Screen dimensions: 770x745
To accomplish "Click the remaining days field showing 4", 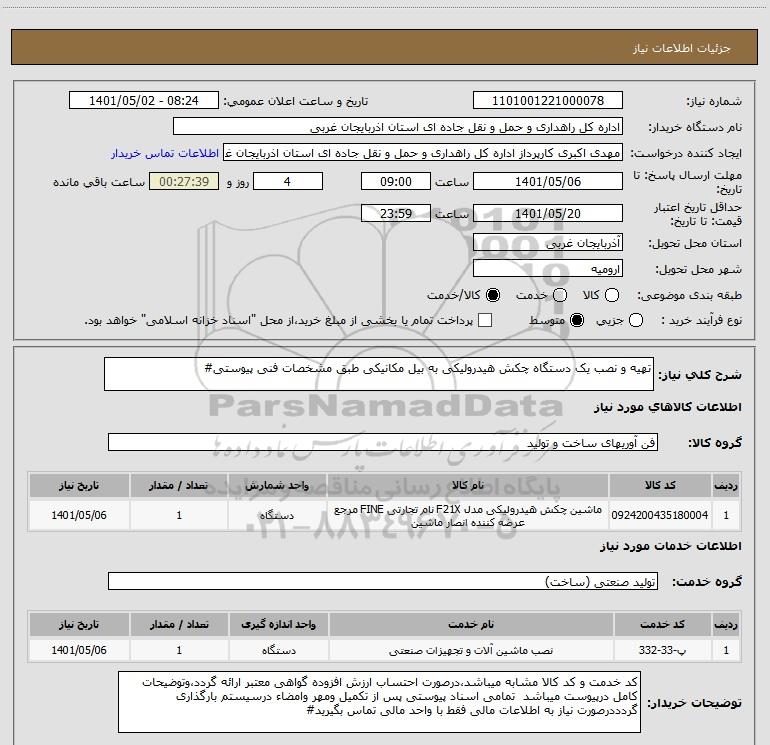I will pyautogui.click(x=288, y=181).
